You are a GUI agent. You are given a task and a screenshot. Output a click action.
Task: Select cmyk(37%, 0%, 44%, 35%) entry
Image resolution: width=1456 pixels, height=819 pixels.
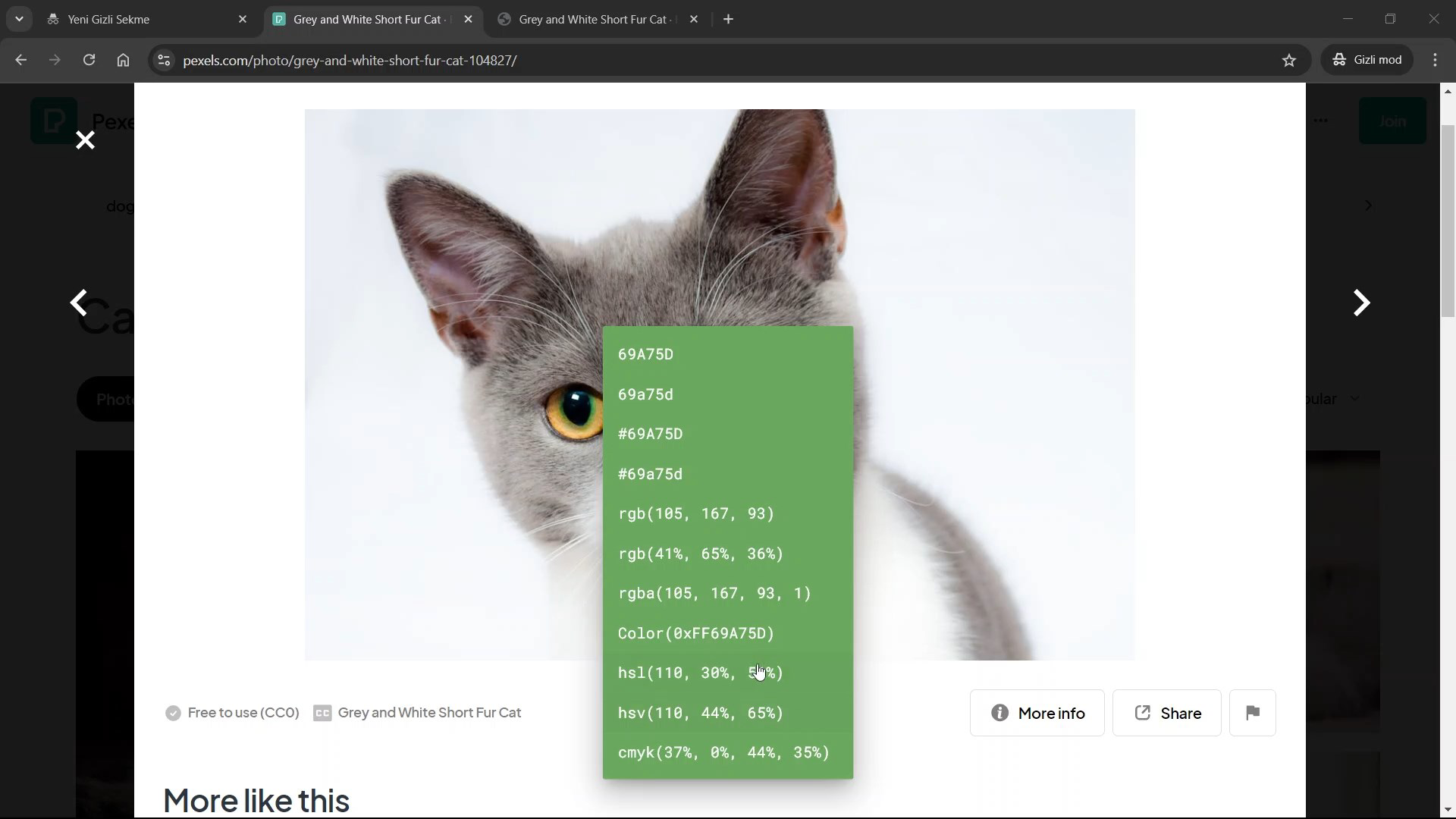pos(727,752)
